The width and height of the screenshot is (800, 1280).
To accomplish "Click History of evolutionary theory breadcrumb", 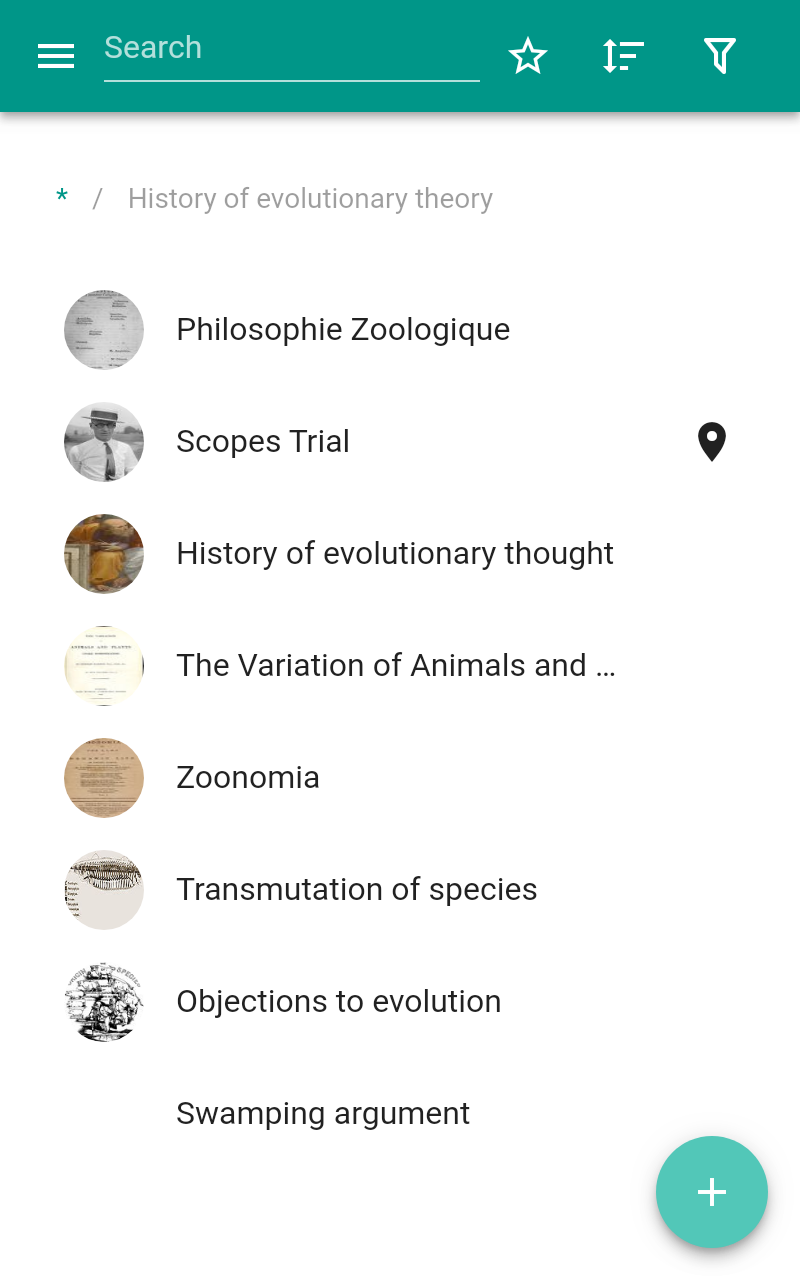I will coord(310,199).
